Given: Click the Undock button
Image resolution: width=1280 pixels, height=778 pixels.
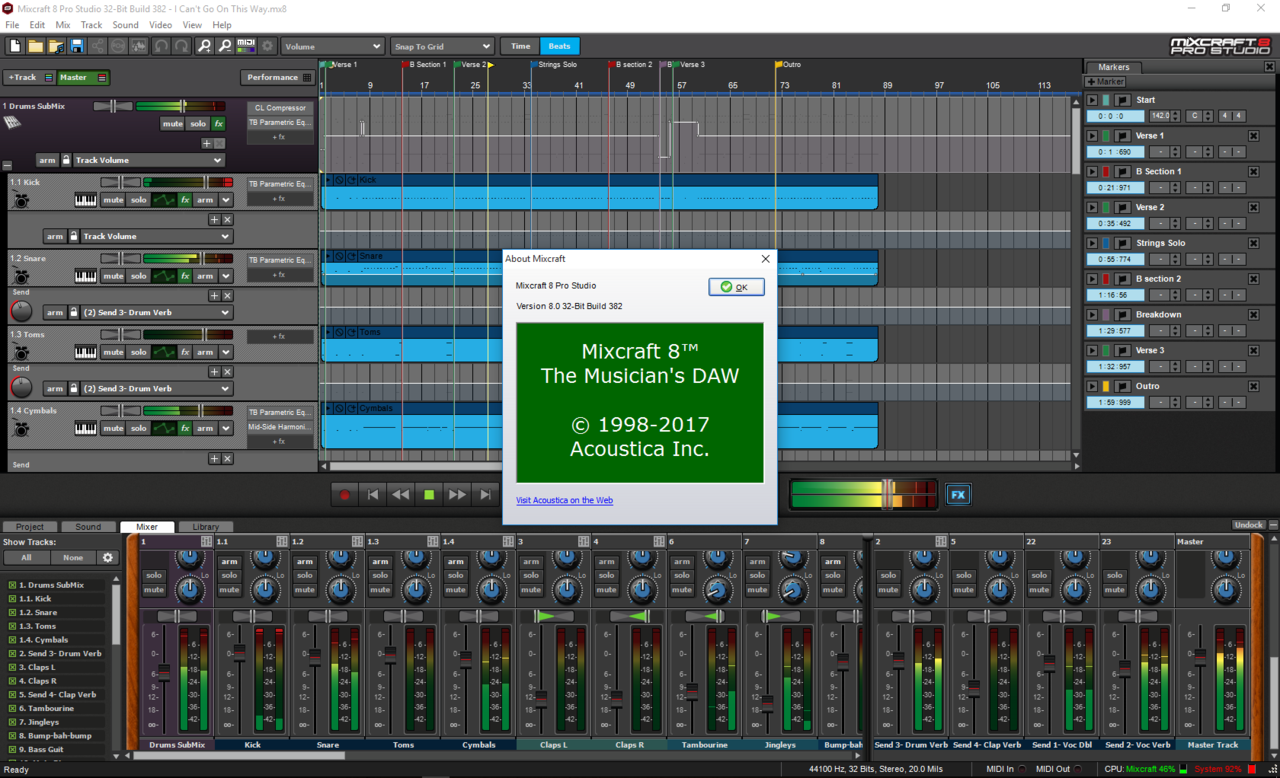Looking at the screenshot, I should pos(1249,525).
